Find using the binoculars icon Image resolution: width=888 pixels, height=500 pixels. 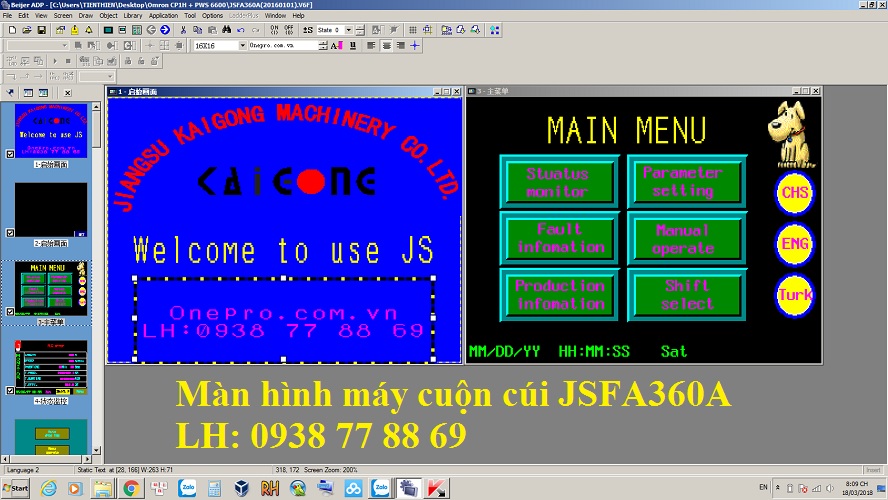point(227,30)
